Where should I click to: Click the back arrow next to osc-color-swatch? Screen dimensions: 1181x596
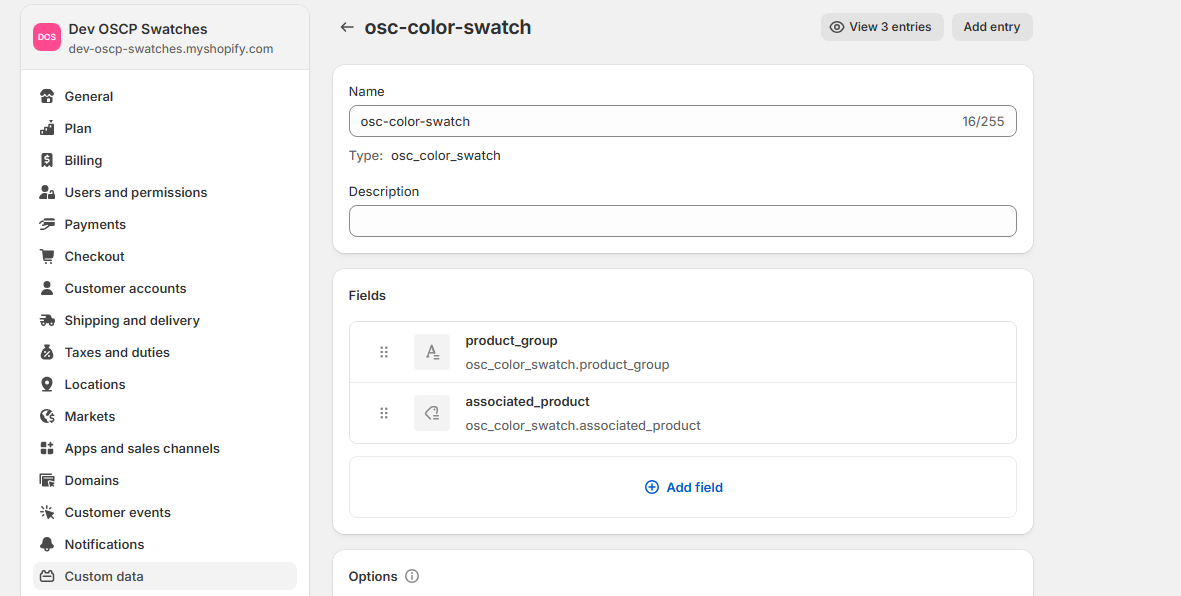347,27
